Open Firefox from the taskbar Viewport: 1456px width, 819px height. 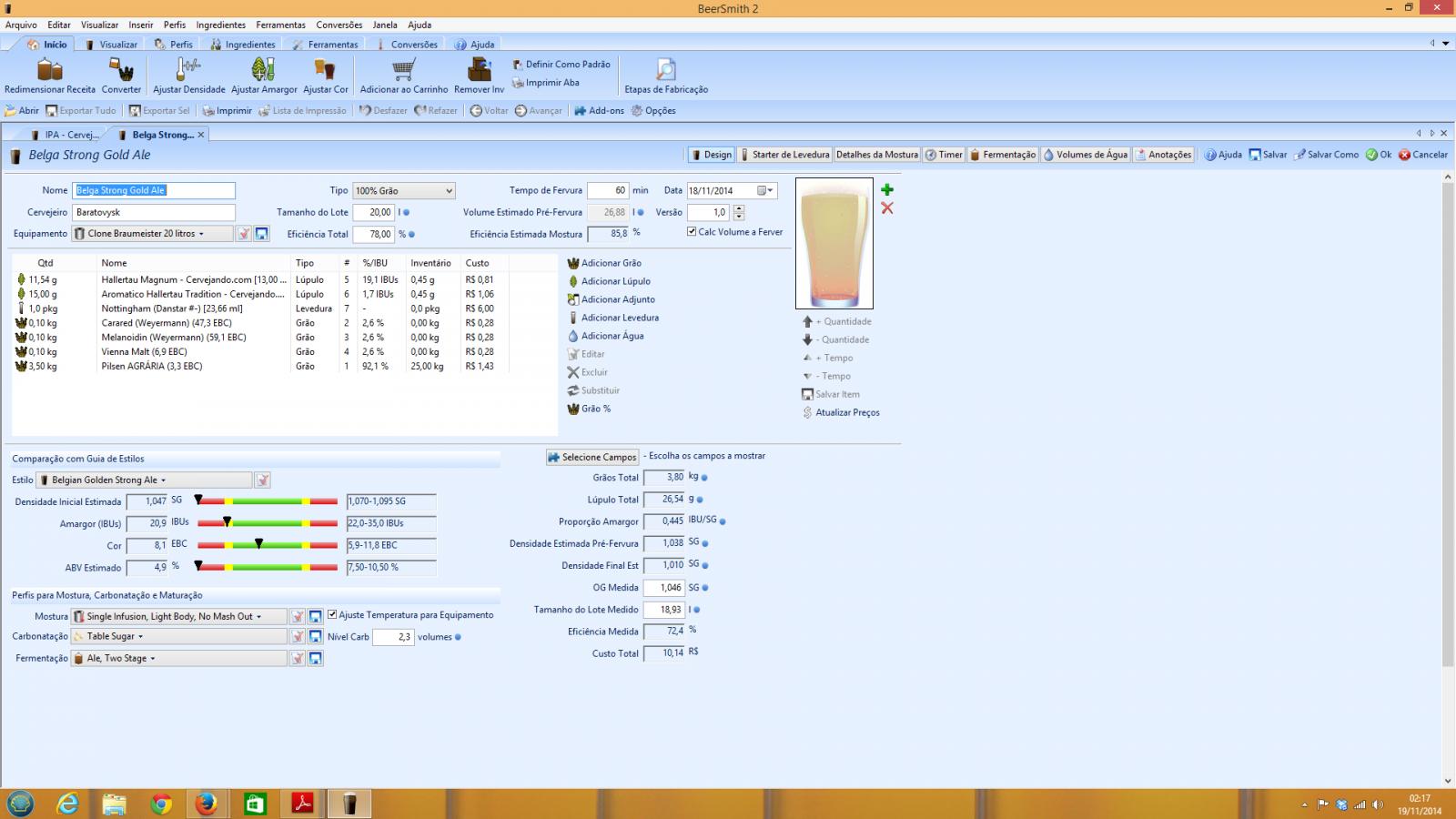[207, 804]
